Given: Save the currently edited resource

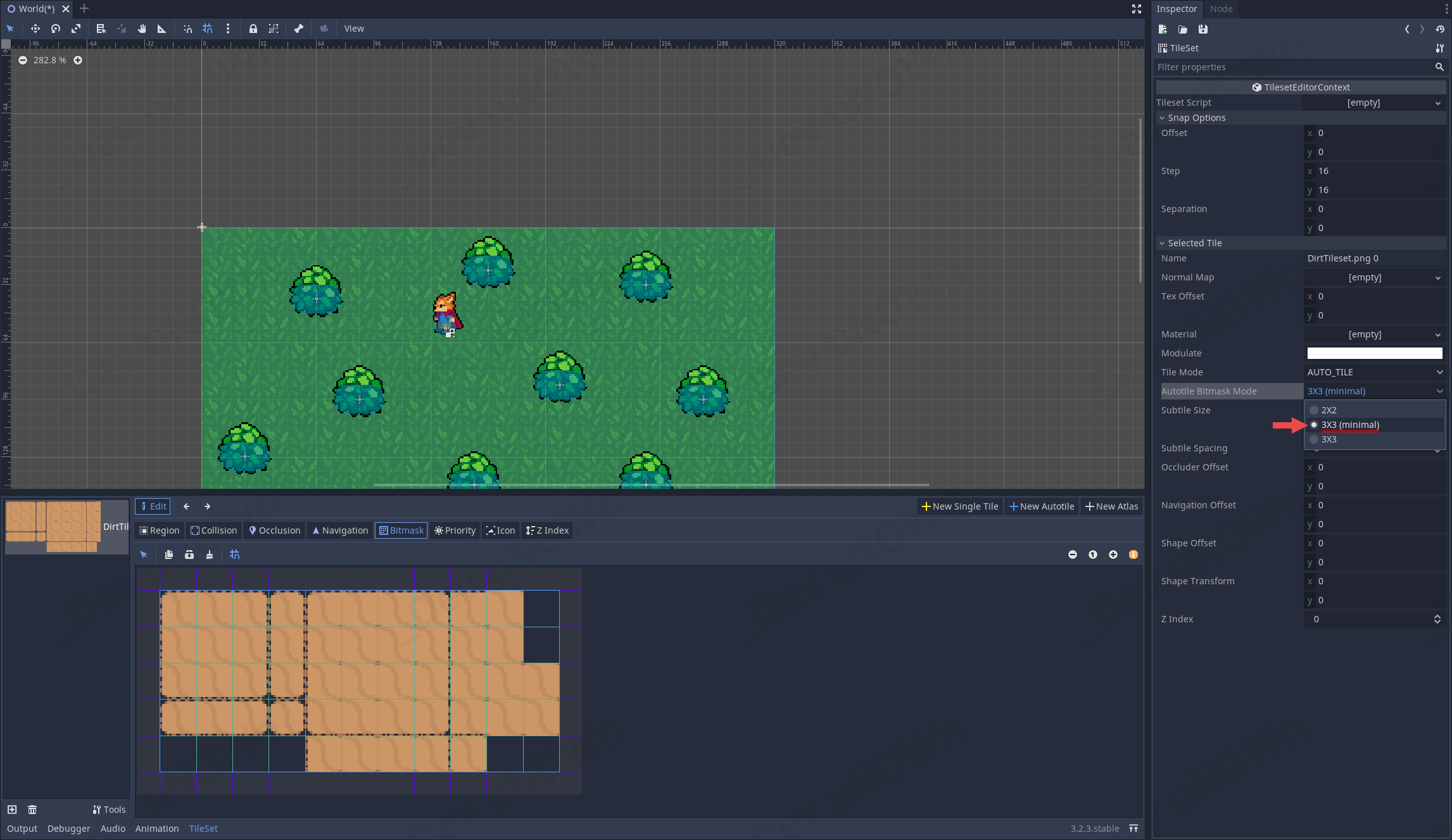Looking at the screenshot, I should [x=1203, y=29].
